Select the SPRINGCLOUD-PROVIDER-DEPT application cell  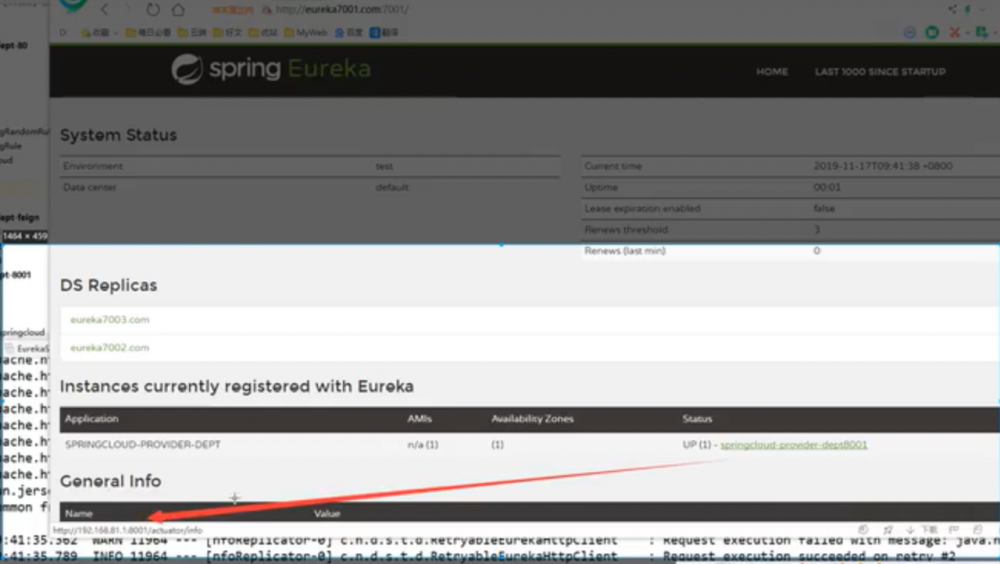pyautogui.click(x=143, y=444)
